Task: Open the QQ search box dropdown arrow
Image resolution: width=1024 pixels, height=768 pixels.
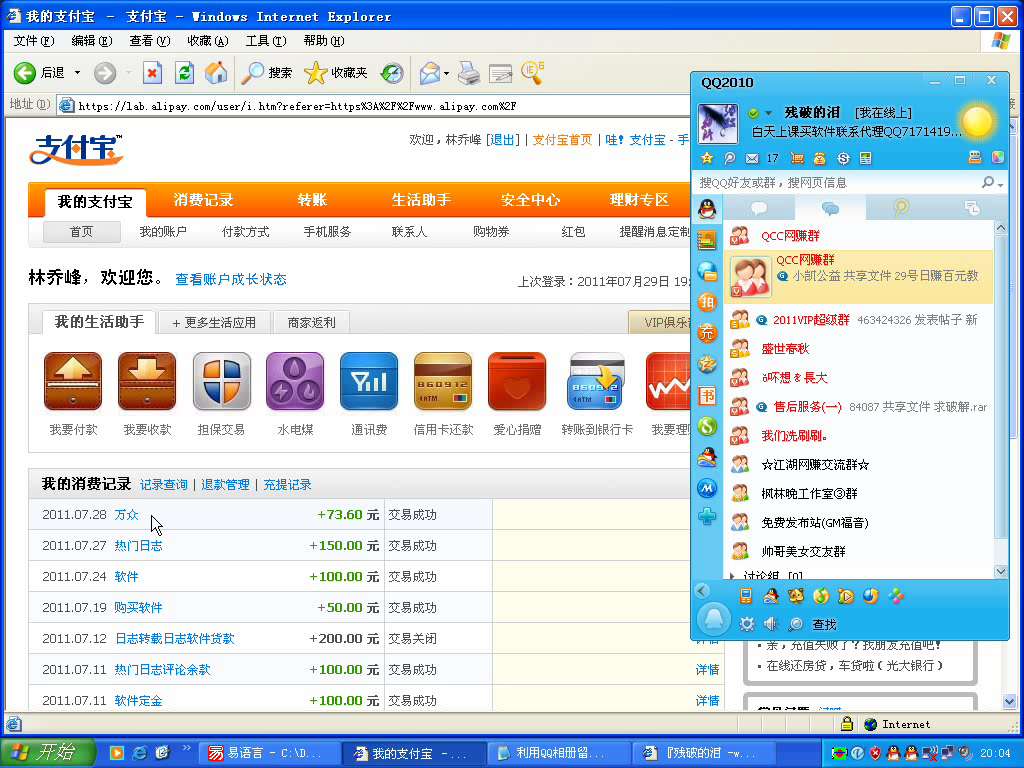Action: (x=1000, y=184)
